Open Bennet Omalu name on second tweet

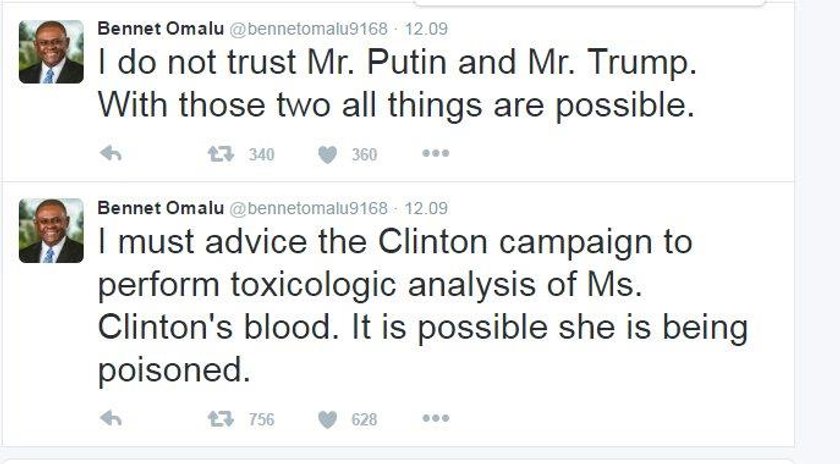160,208
